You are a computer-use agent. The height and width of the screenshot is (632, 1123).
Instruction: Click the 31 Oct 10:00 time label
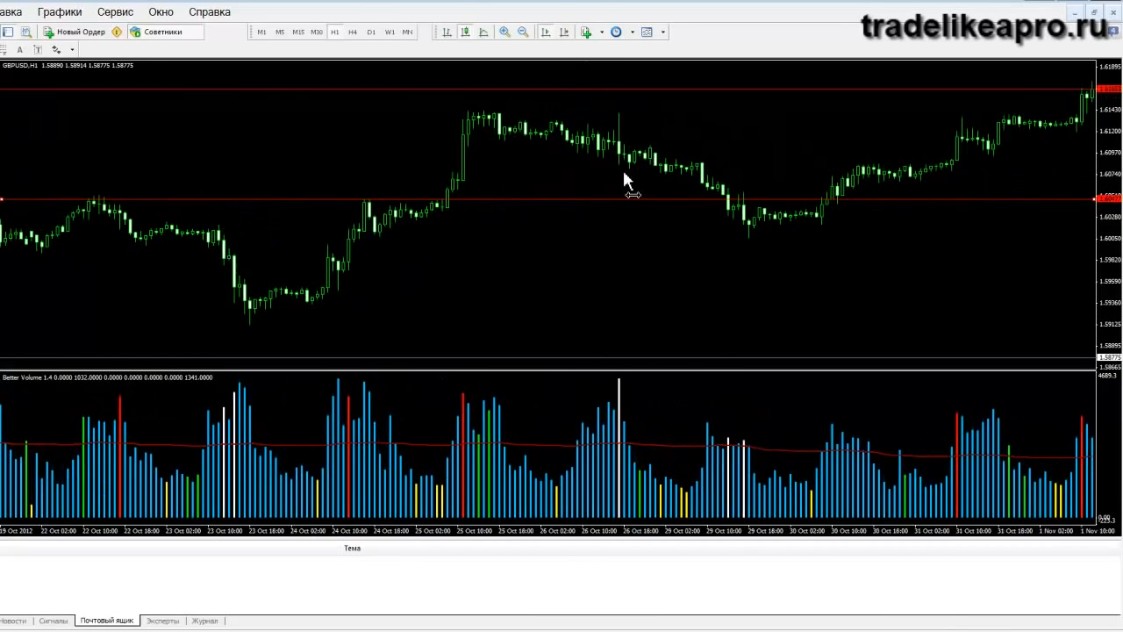973,531
